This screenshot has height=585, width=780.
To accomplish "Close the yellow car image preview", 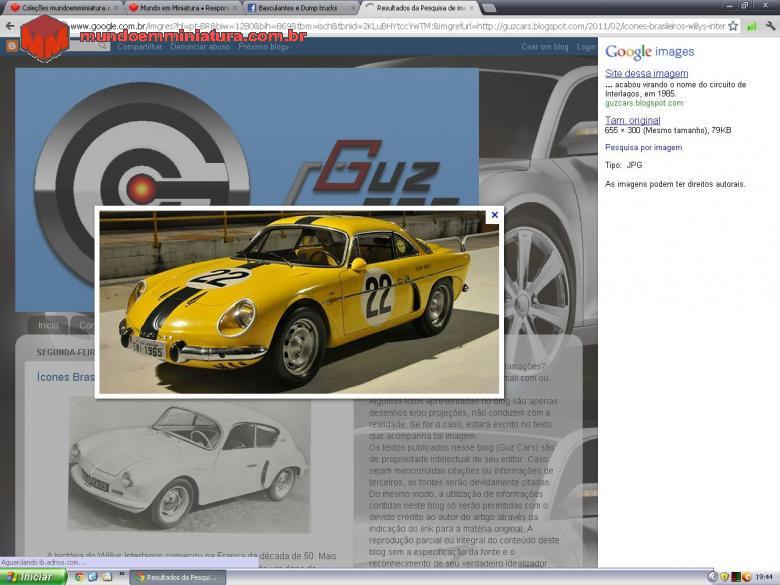I will point(494,215).
